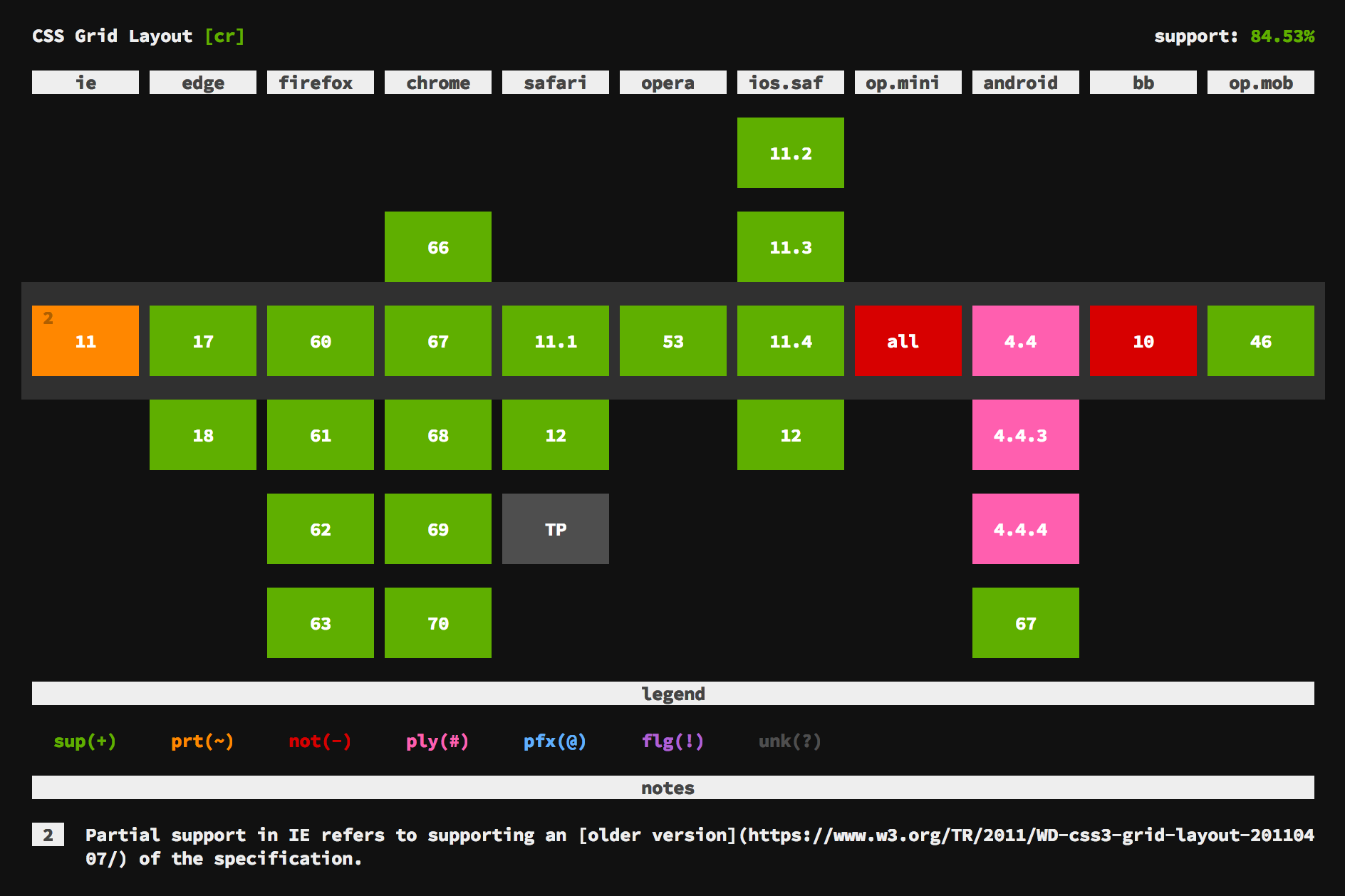The image size is (1345, 896).
Task: Select the android column header
Action: click(1026, 83)
